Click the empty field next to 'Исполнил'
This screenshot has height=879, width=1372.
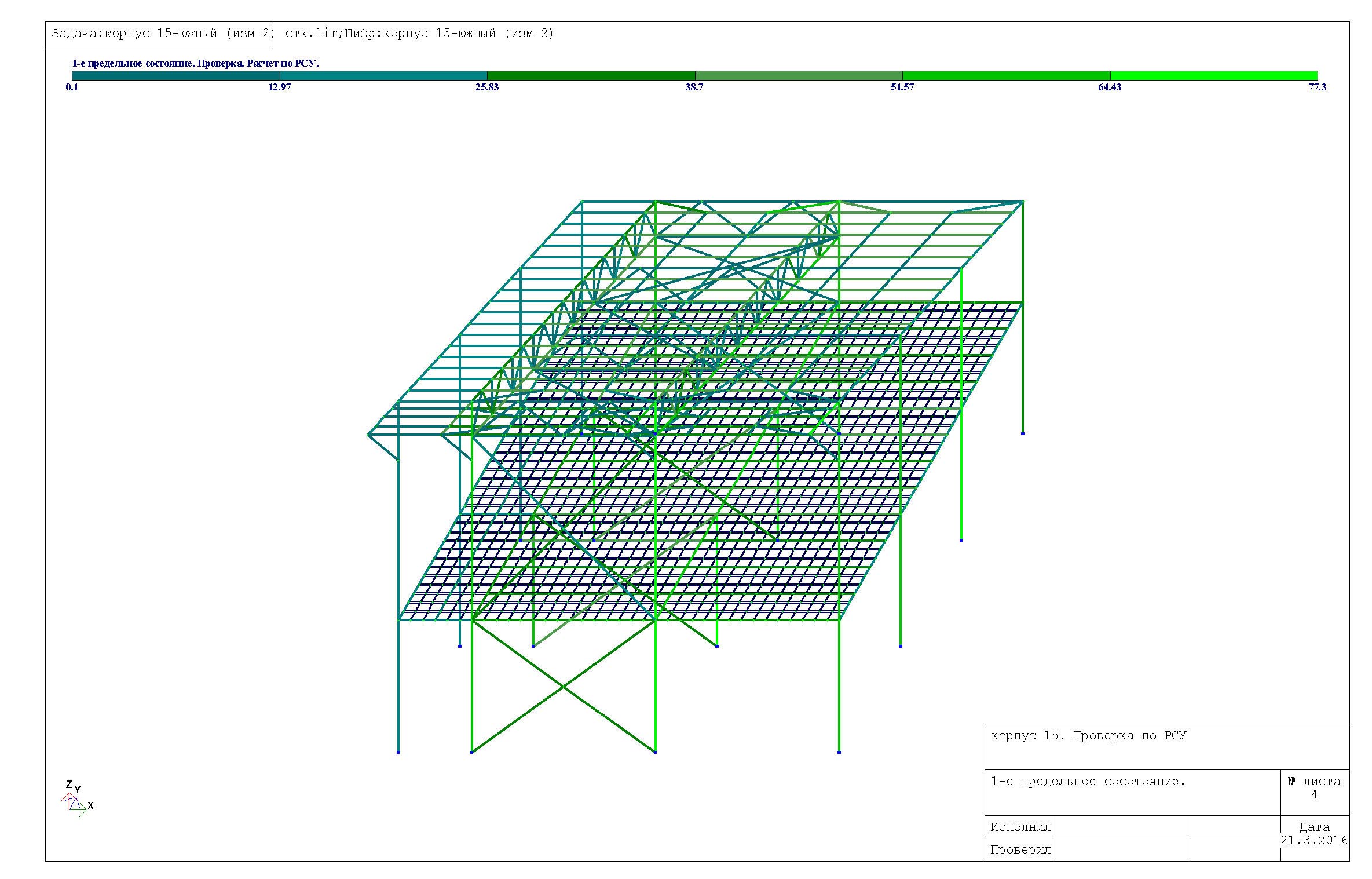coord(1121,827)
